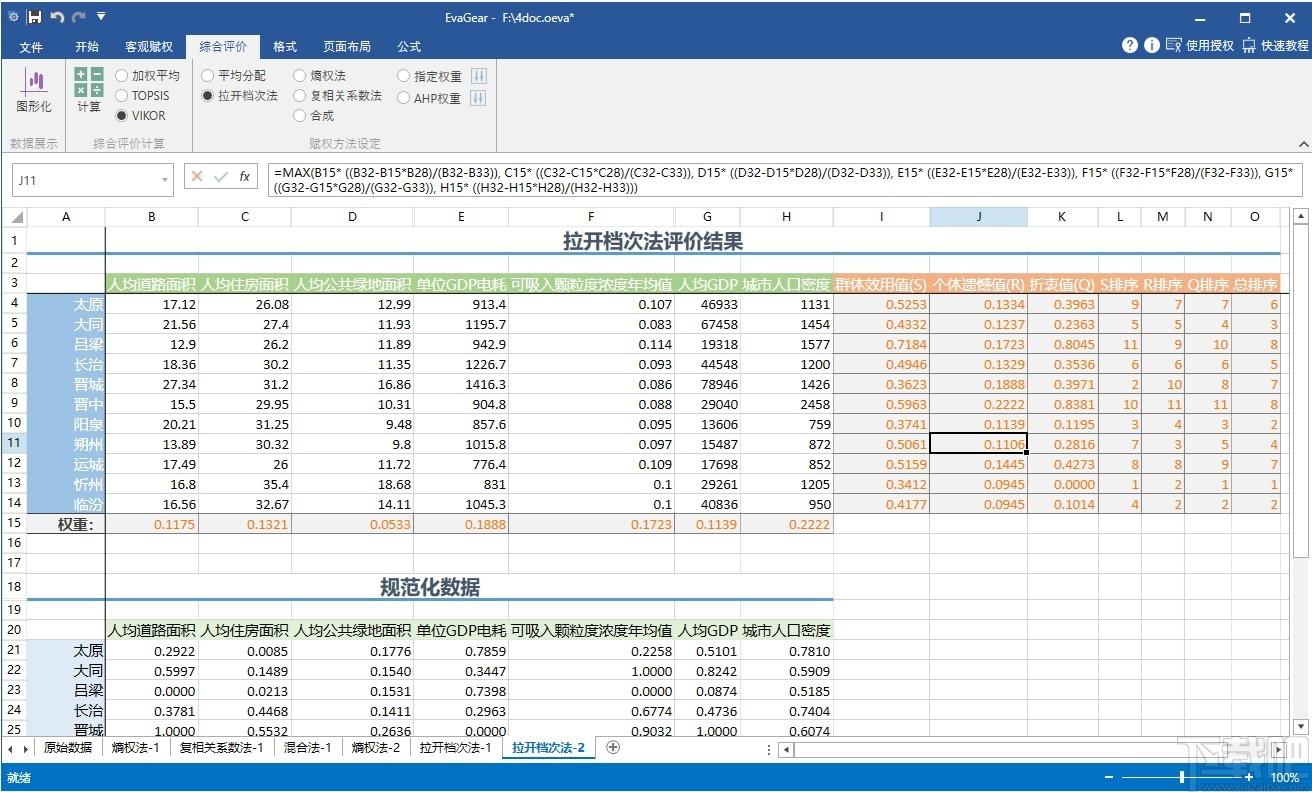Click the Save icon in quick access toolbar
This screenshot has width=1312, height=792.
(35, 17)
